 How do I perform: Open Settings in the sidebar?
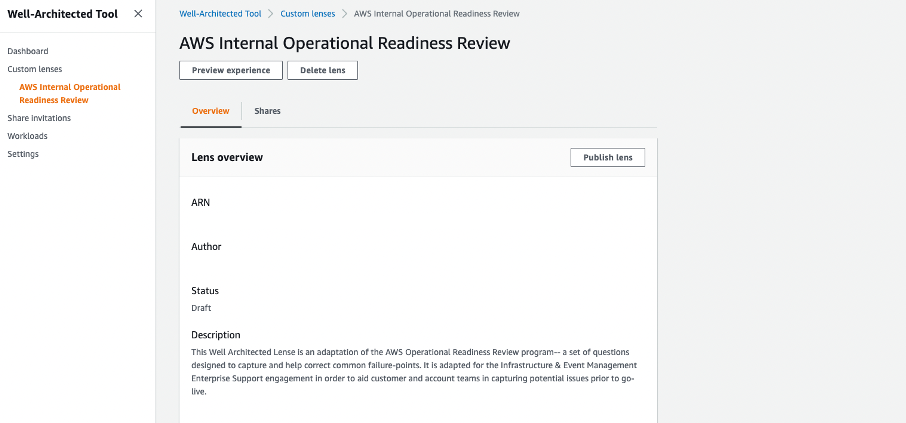23,154
